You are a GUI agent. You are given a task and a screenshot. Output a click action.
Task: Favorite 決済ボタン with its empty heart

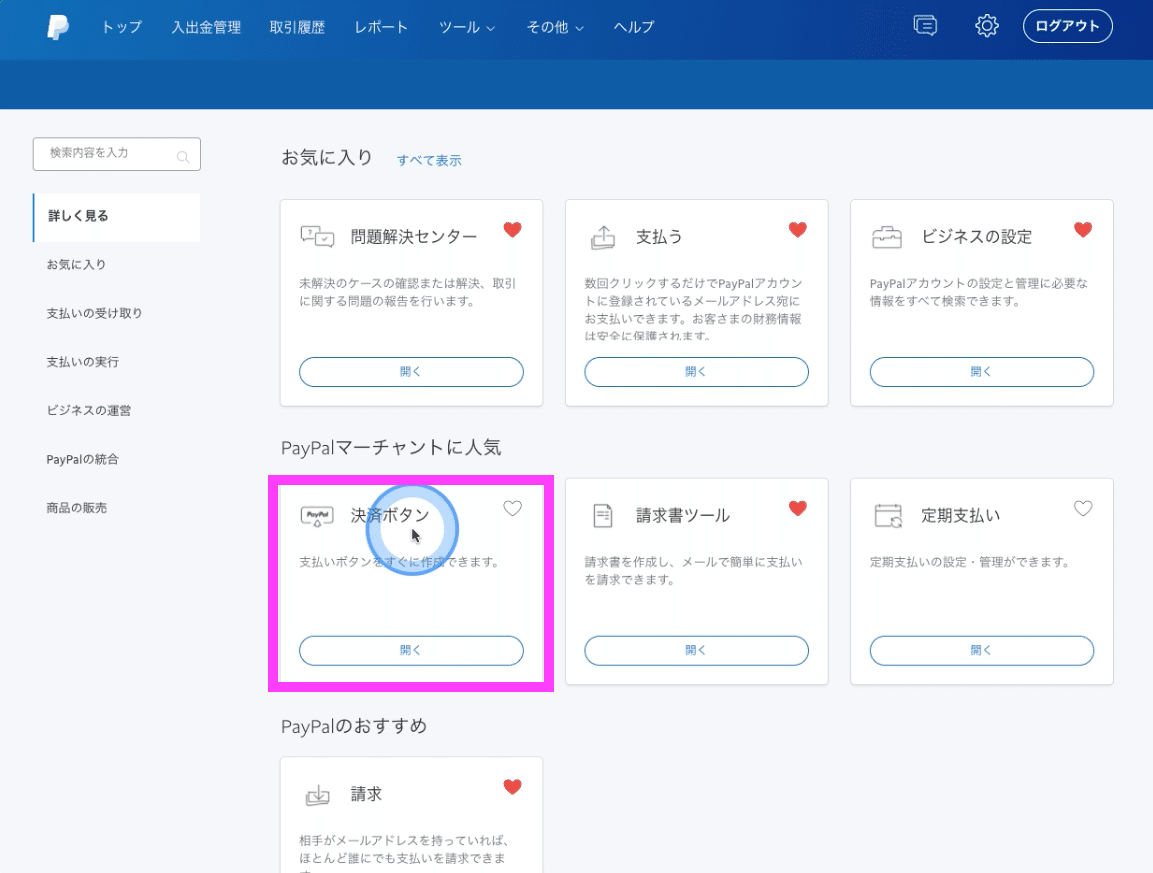click(x=513, y=508)
